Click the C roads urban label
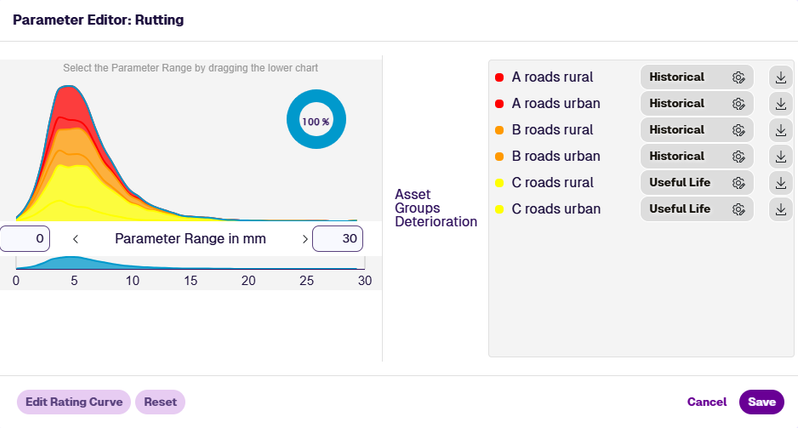This screenshot has height=428, width=798. point(556,209)
